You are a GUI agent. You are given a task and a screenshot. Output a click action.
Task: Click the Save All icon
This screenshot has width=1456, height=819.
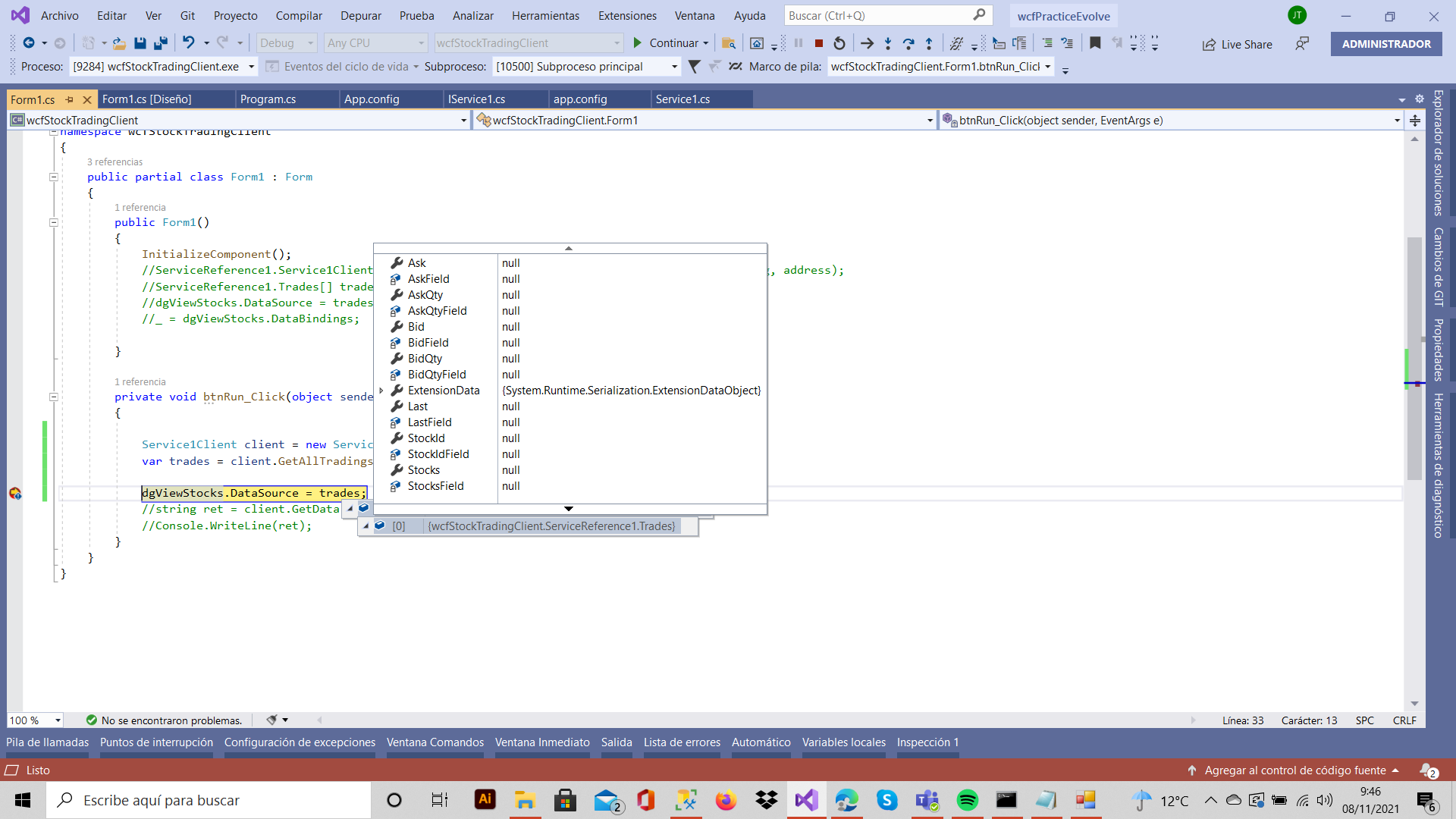(160, 43)
